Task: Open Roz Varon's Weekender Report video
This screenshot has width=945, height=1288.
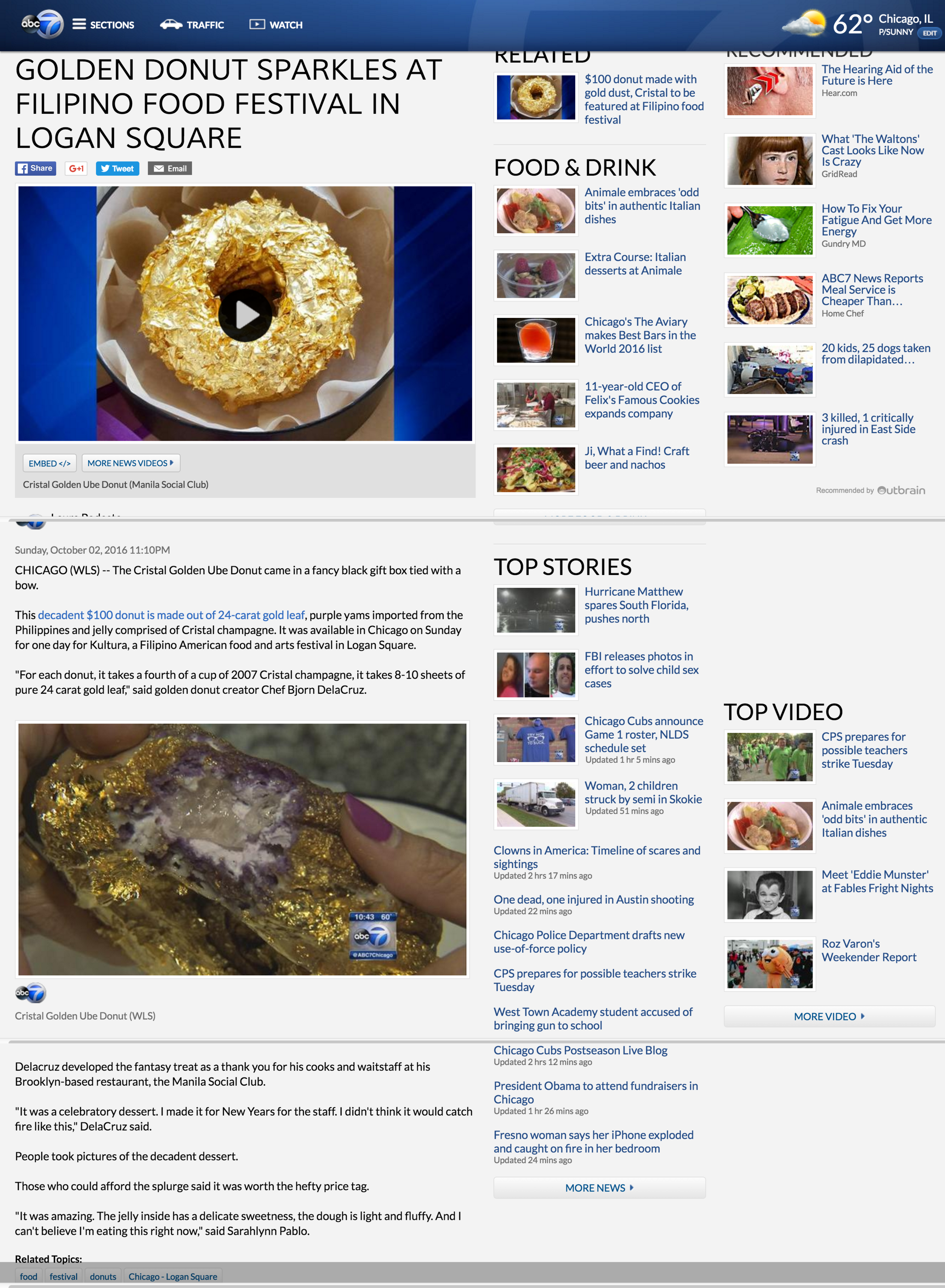Action: (869, 950)
